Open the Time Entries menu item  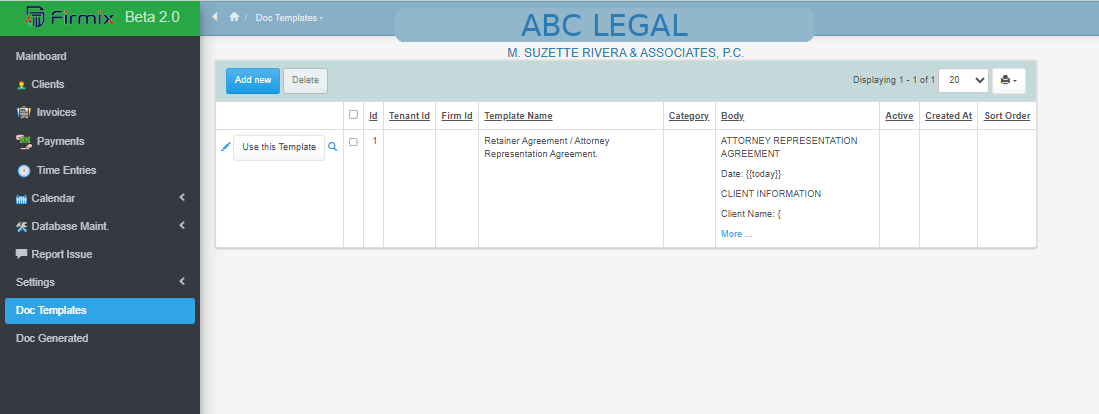point(66,170)
